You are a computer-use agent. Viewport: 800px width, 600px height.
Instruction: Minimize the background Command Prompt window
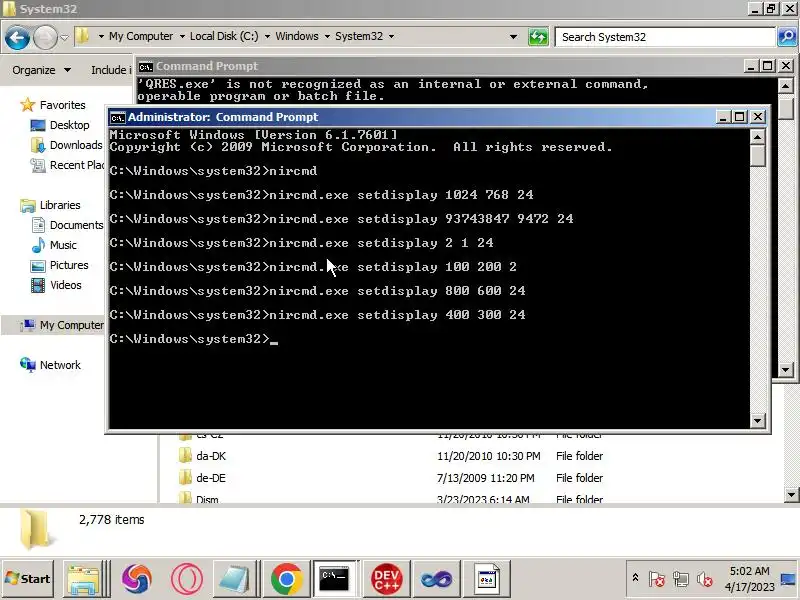pos(751,66)
